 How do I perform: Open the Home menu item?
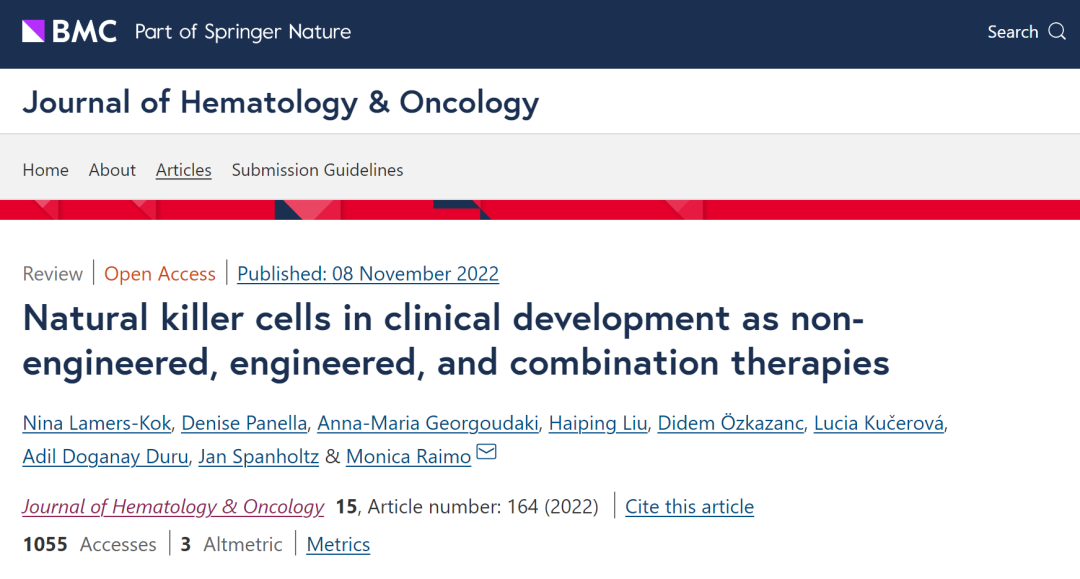(x=45, y=170)
